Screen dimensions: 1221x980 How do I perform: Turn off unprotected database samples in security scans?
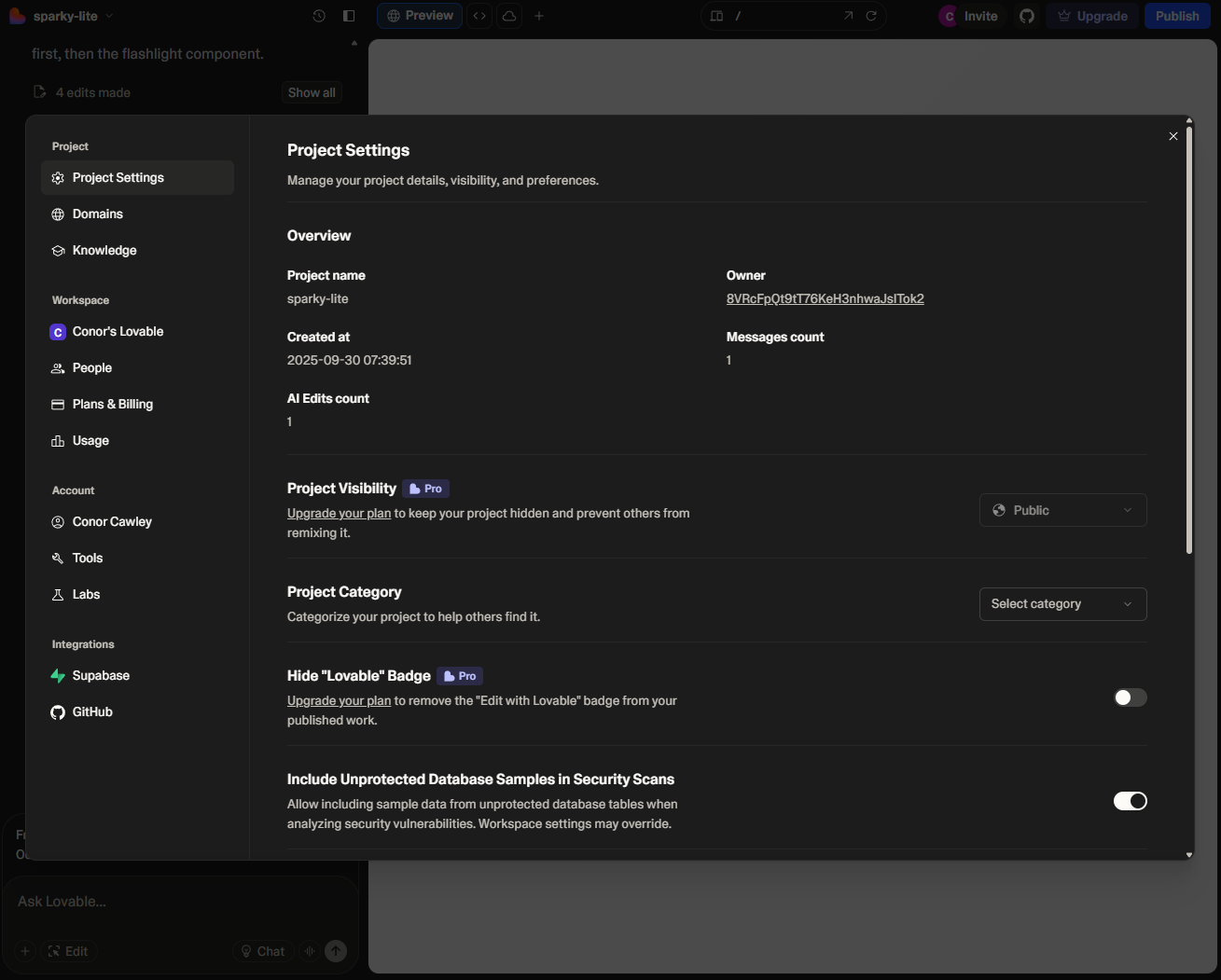1130,801
